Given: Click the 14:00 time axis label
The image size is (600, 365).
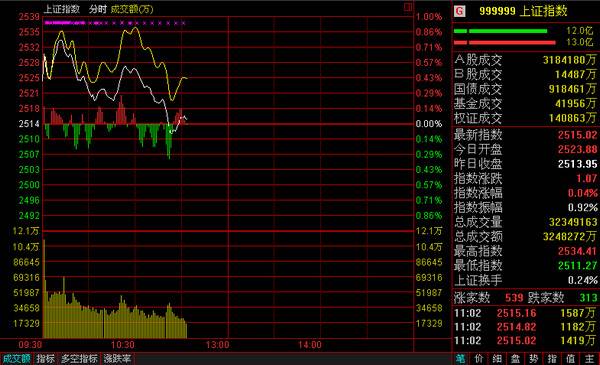Looking at the screenshot, I should (310, 345).
